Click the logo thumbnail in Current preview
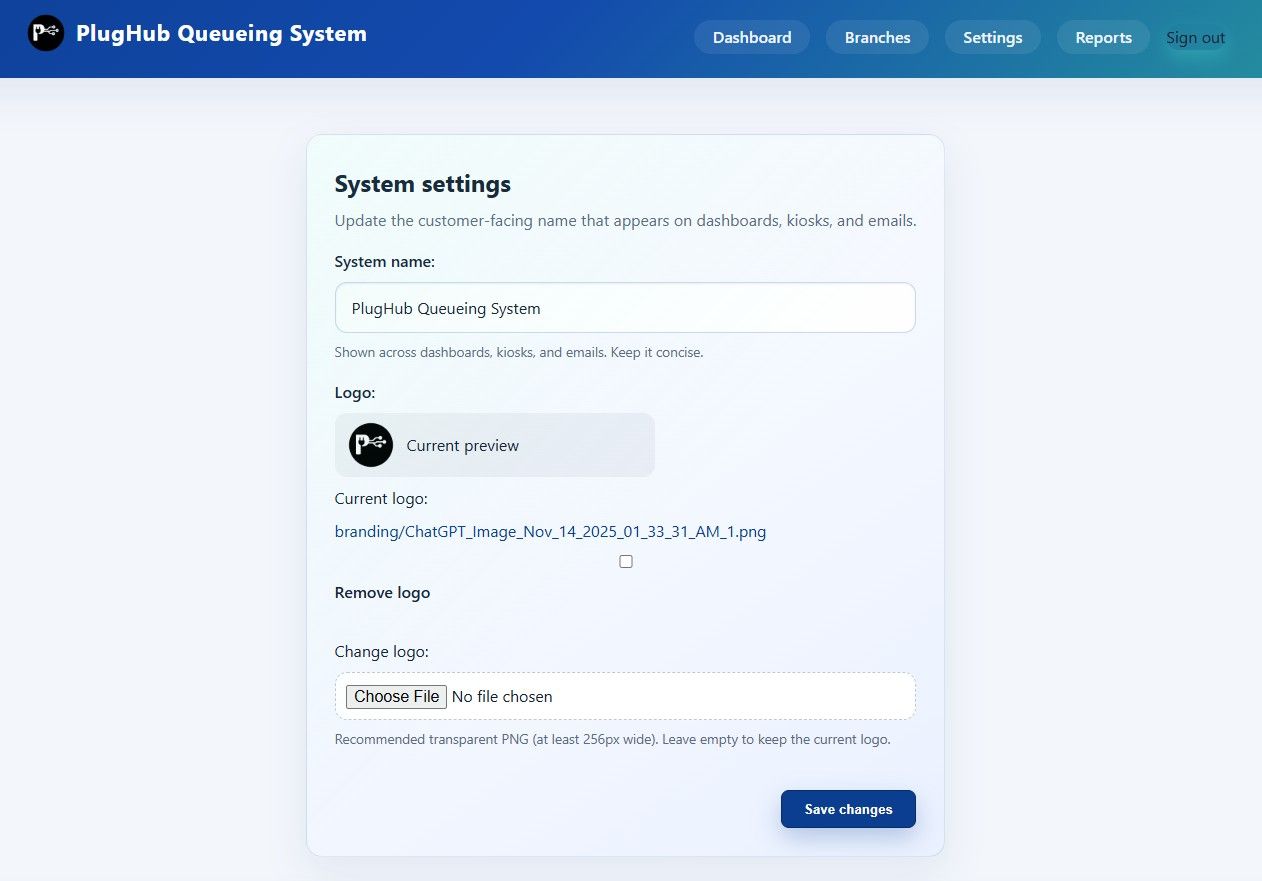Image resolution: width=1262 pixels, height=881 pixels. [371, 445]
